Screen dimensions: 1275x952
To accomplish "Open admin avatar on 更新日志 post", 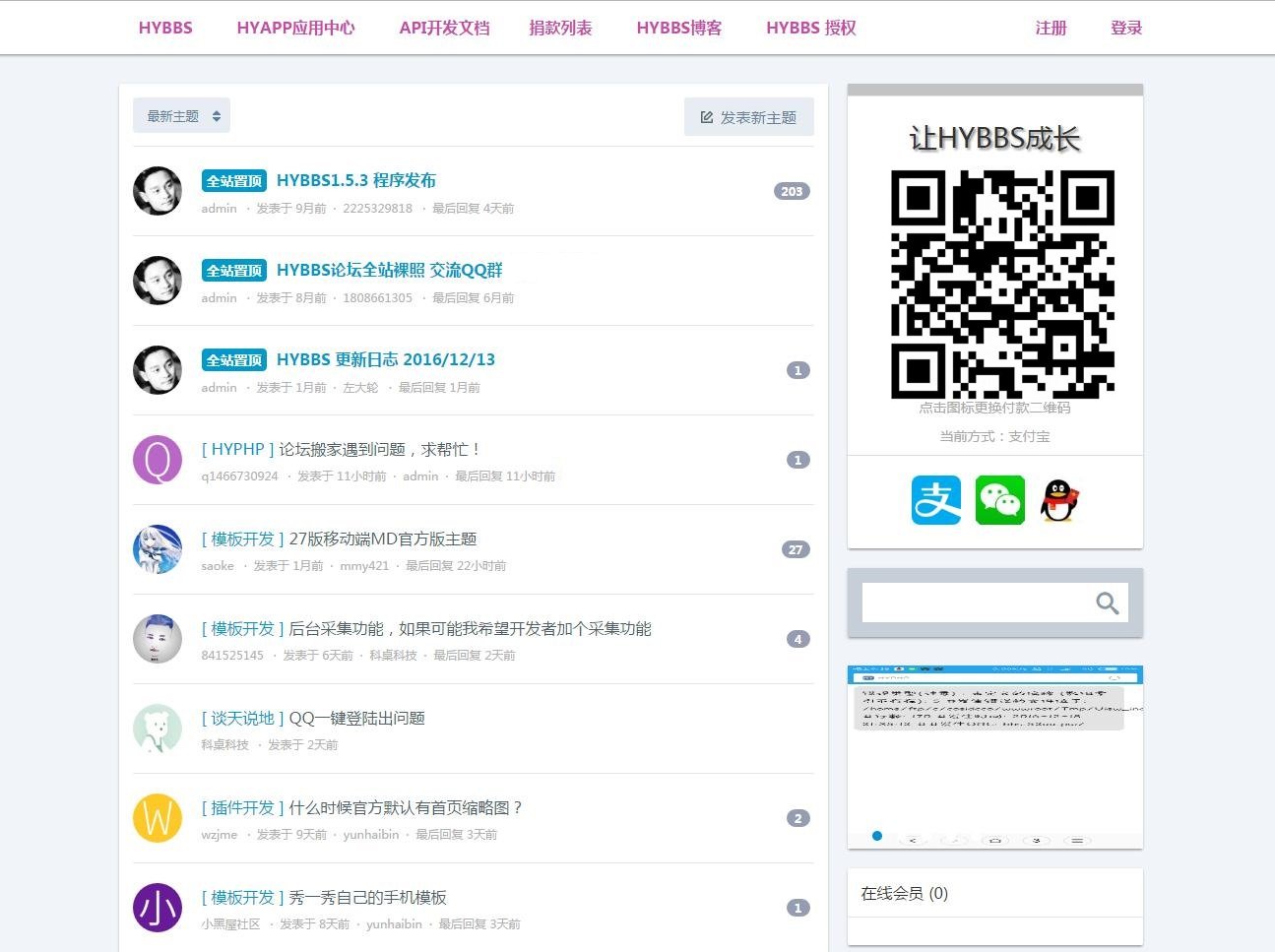I will (158, 370).
